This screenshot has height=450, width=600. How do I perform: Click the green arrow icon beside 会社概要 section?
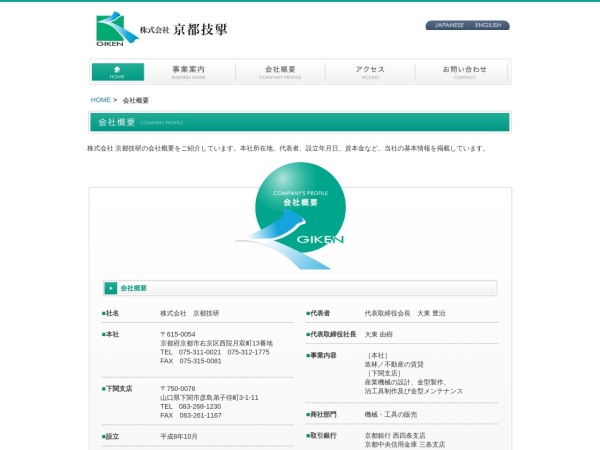[x=111, y=288]
